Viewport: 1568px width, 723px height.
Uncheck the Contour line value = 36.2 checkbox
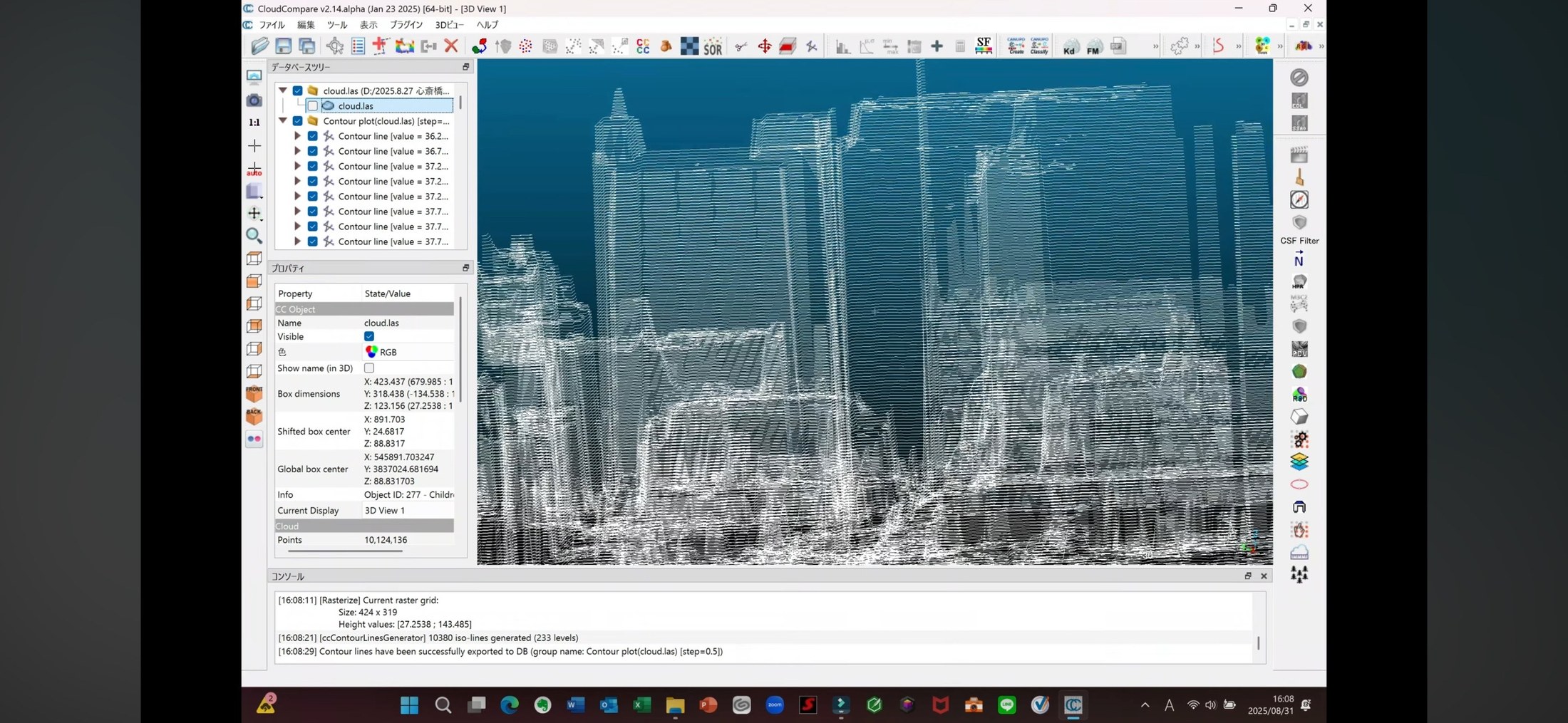[312, 136]
